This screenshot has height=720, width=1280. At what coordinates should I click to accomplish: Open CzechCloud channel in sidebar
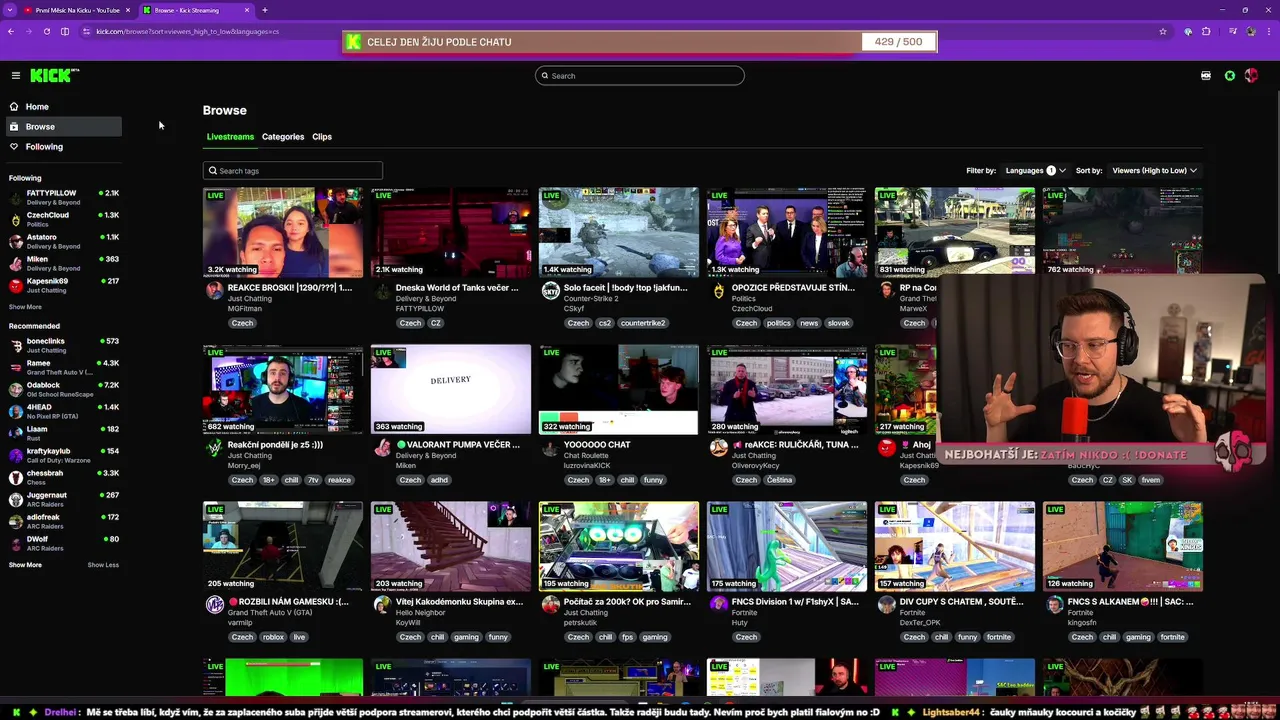pos(62,219)
